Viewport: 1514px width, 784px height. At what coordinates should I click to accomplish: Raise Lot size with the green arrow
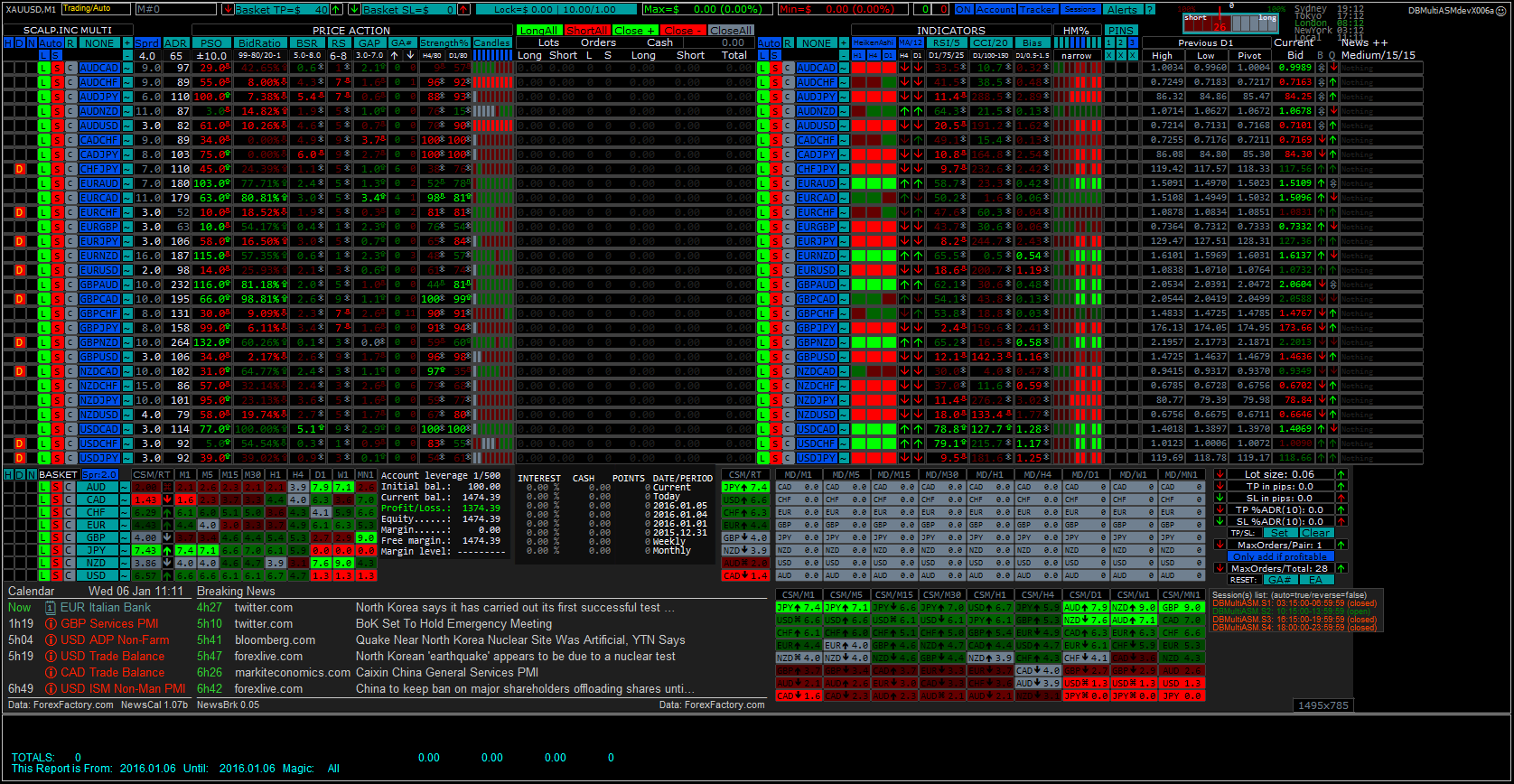(1341, 474)
